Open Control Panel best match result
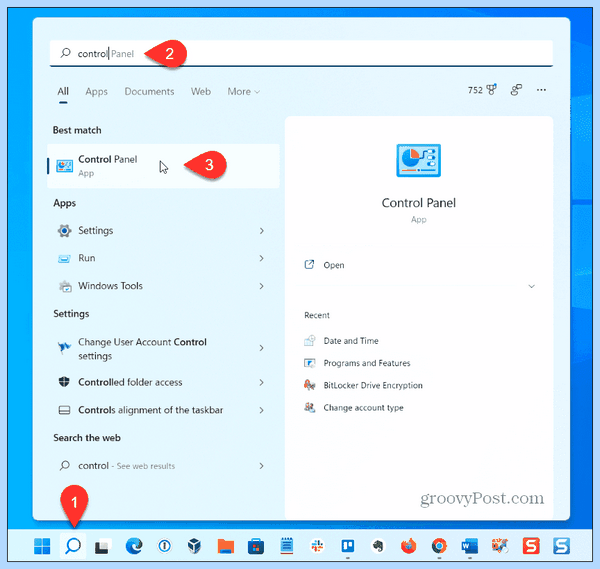The image size is (600, 569). [163, 166]
